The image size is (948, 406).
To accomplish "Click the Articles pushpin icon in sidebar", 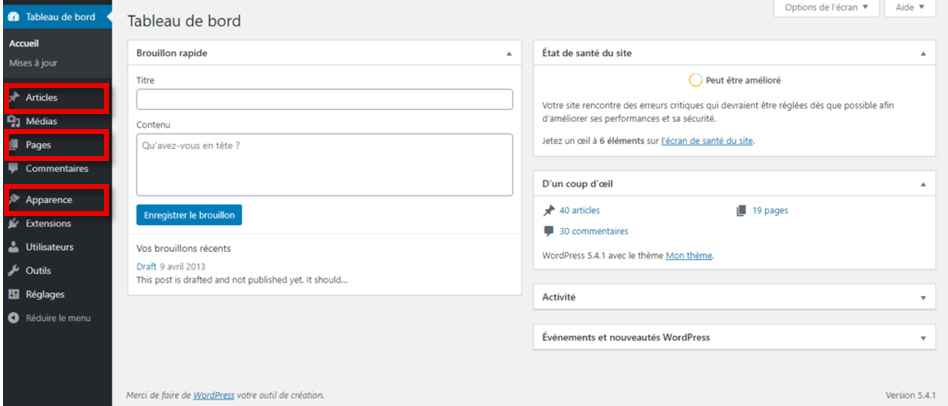I will (x=14, y=98).
